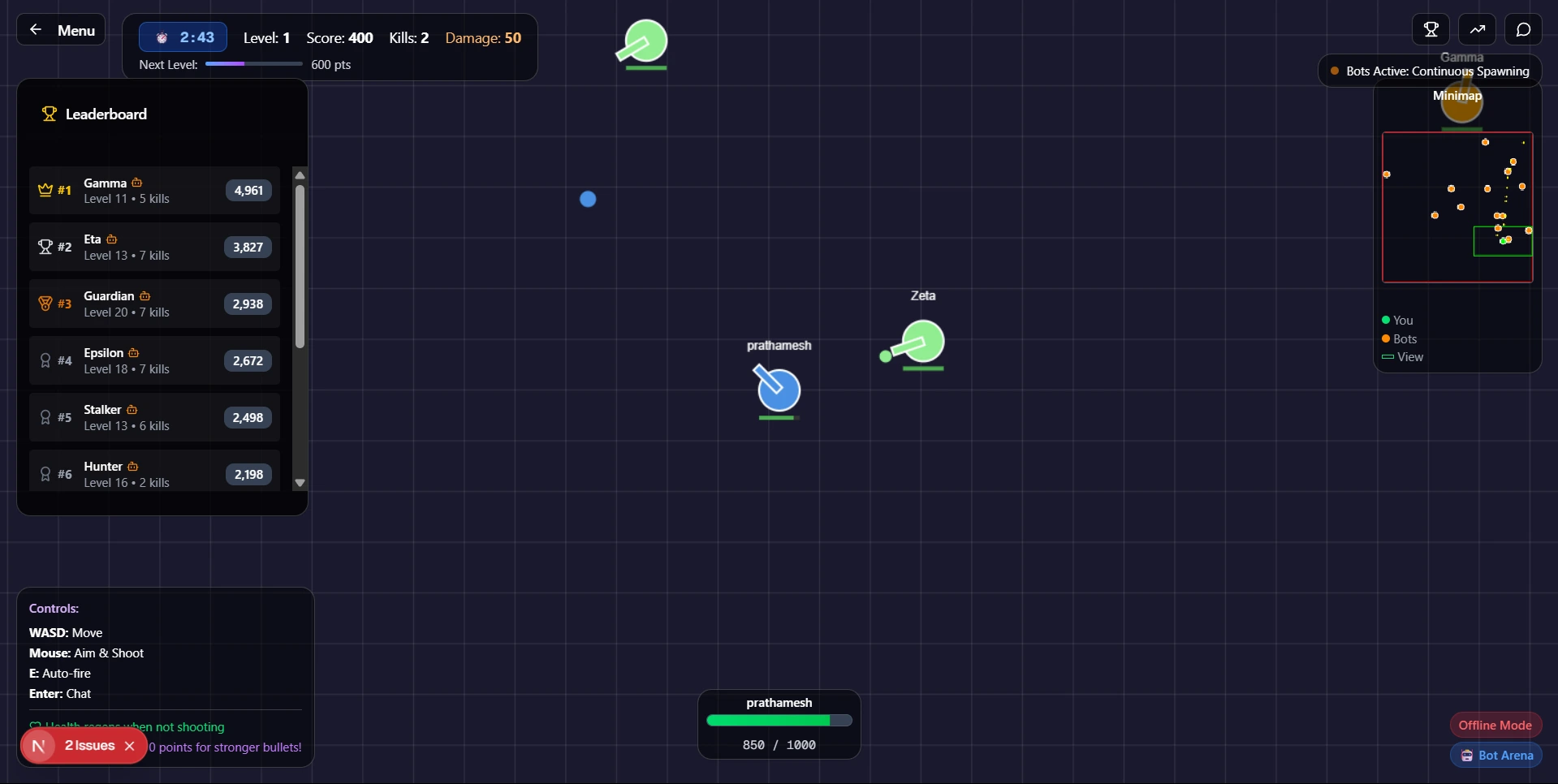Click inside the minimap area
Screen dimensions: 1558x784
point(1457,207)
